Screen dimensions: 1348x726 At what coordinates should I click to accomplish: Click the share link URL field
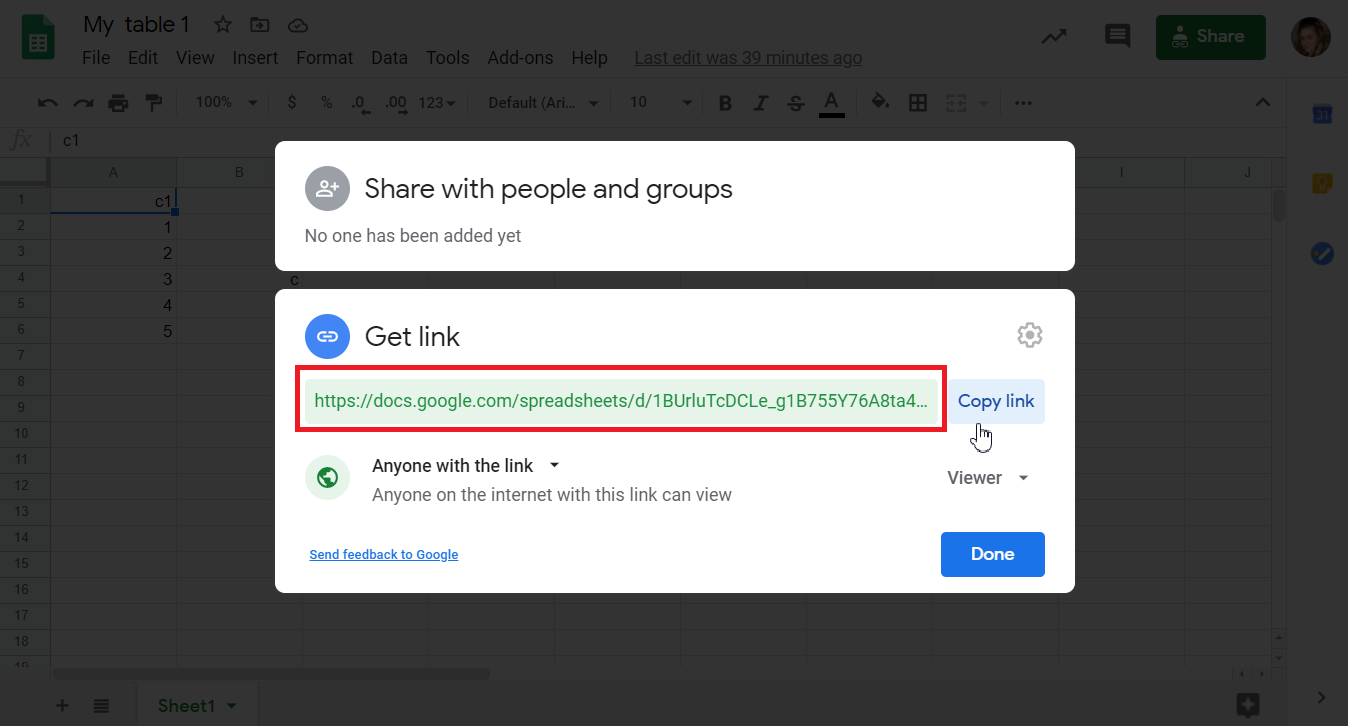[x=620, y=402]
